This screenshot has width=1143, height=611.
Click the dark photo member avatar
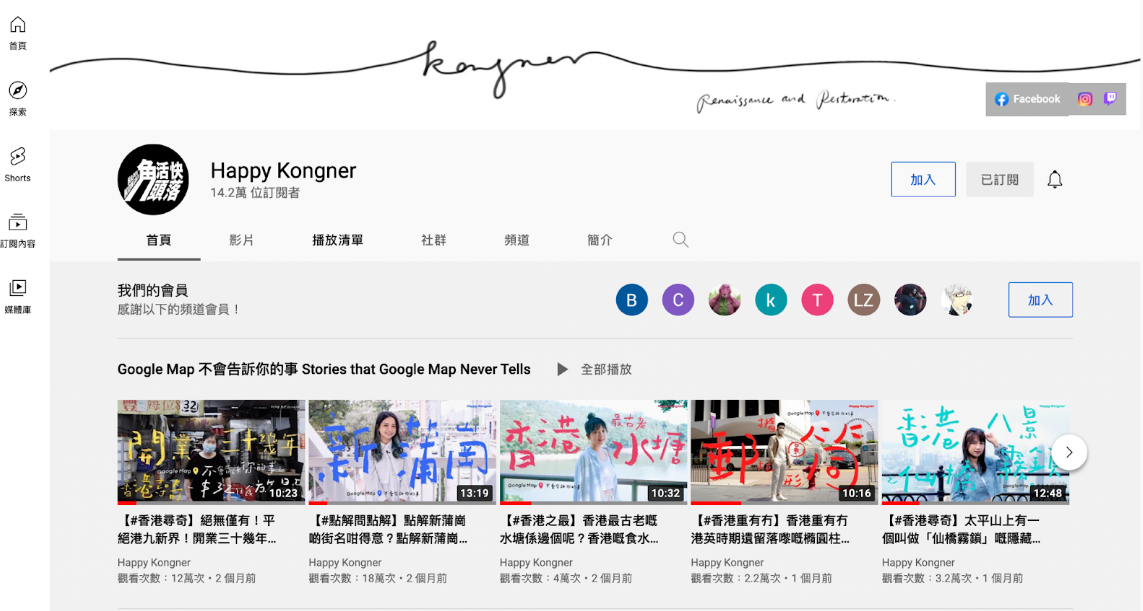(x=910, y=300)
